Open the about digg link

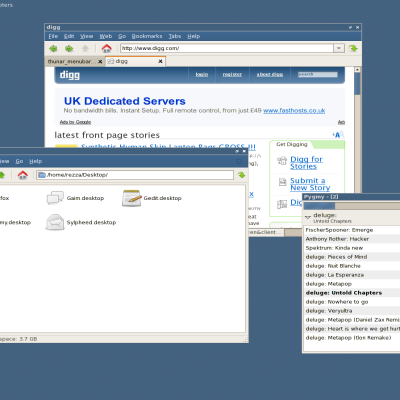coord(270,74)
